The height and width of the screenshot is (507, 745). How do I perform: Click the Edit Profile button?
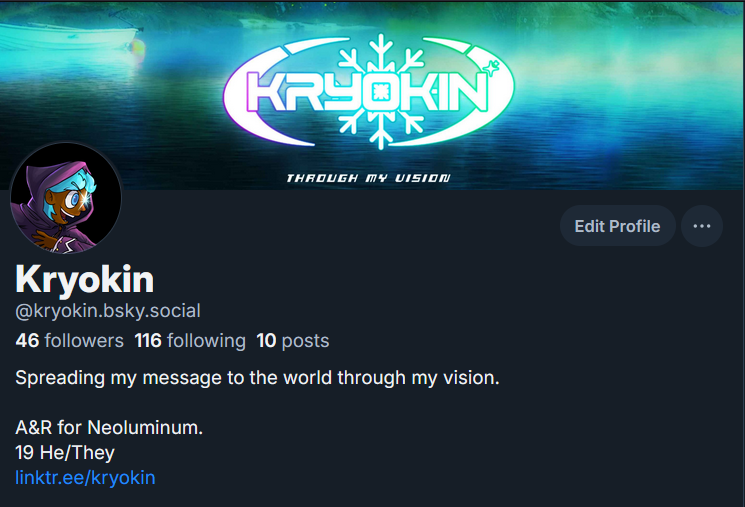(617, 226)
